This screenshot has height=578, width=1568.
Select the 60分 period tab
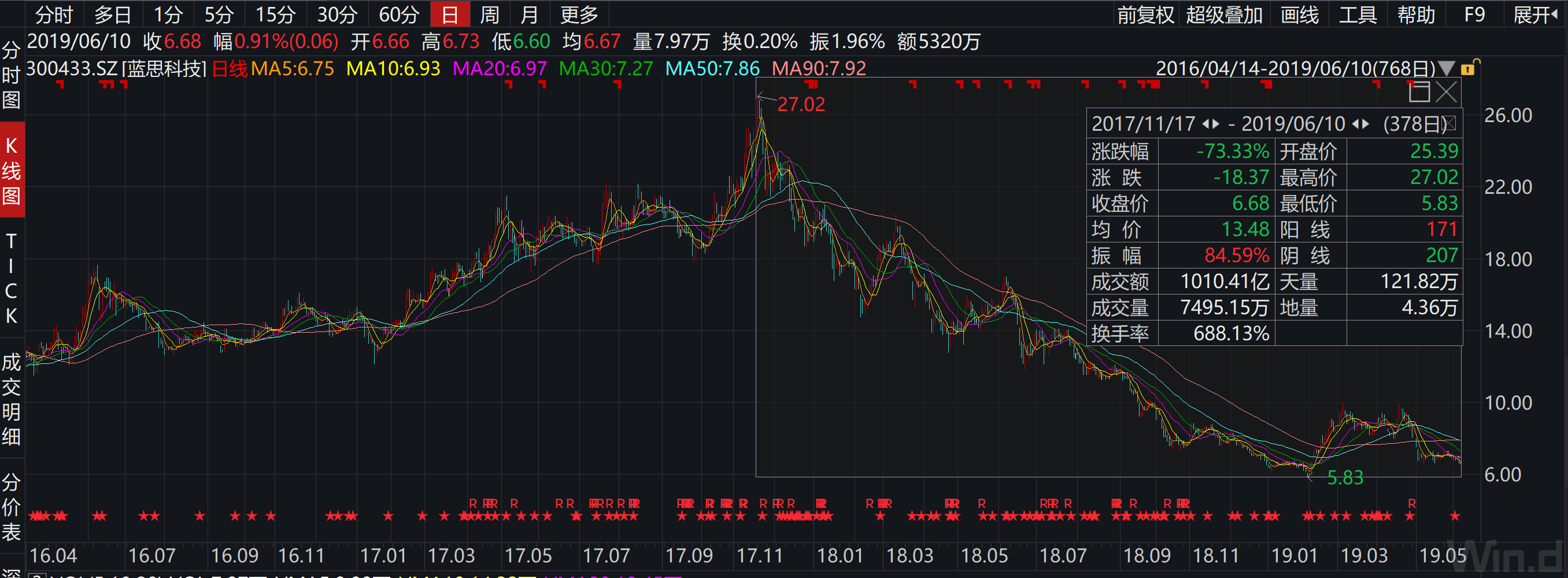[x=399, y=14]
